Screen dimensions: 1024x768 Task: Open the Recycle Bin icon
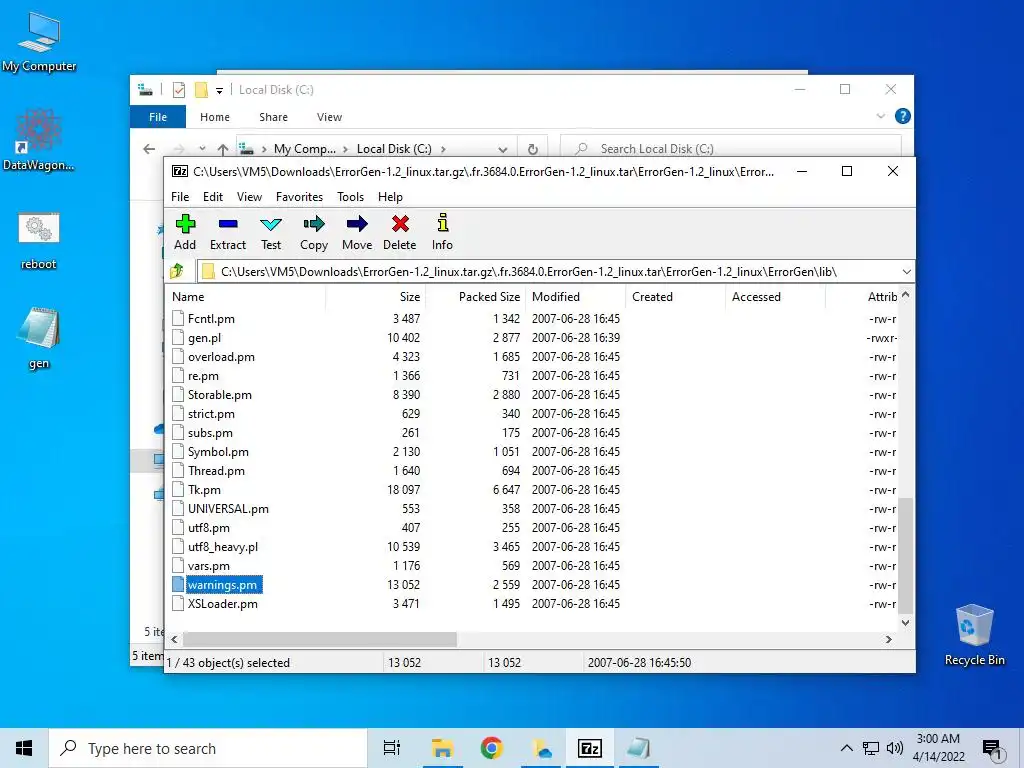click(974, 635)
